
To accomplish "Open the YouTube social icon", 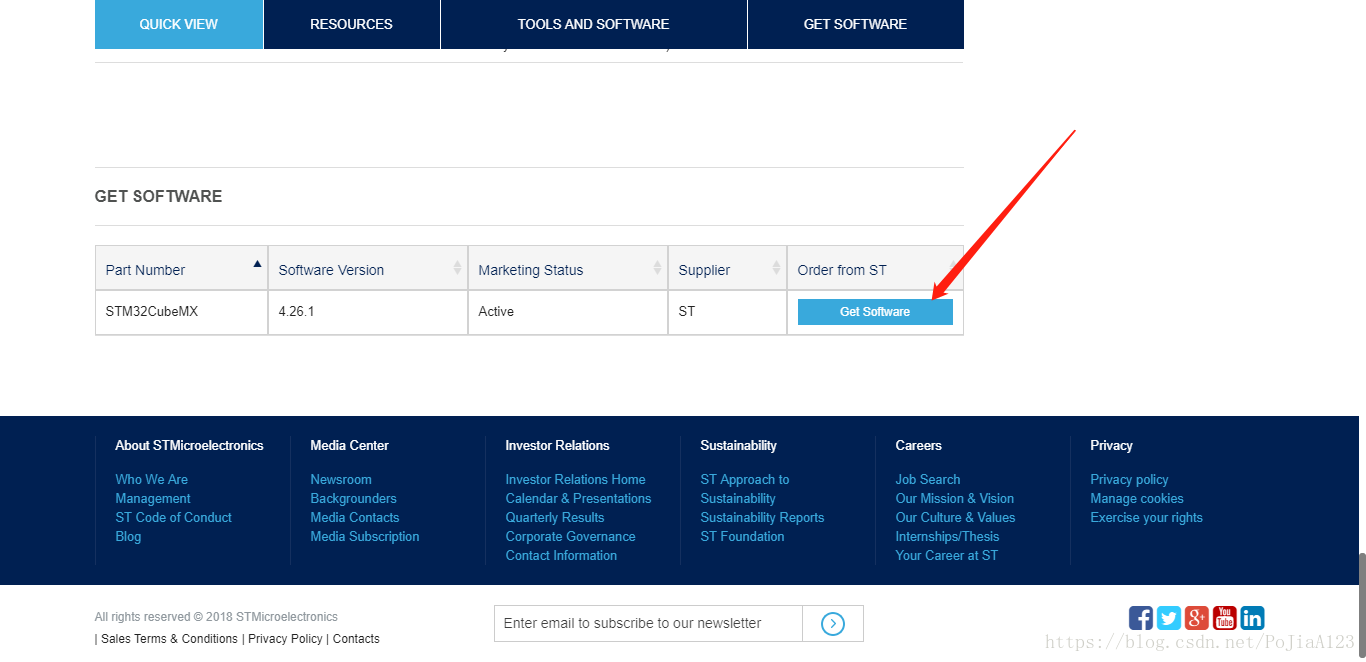I will [1224, 618].
